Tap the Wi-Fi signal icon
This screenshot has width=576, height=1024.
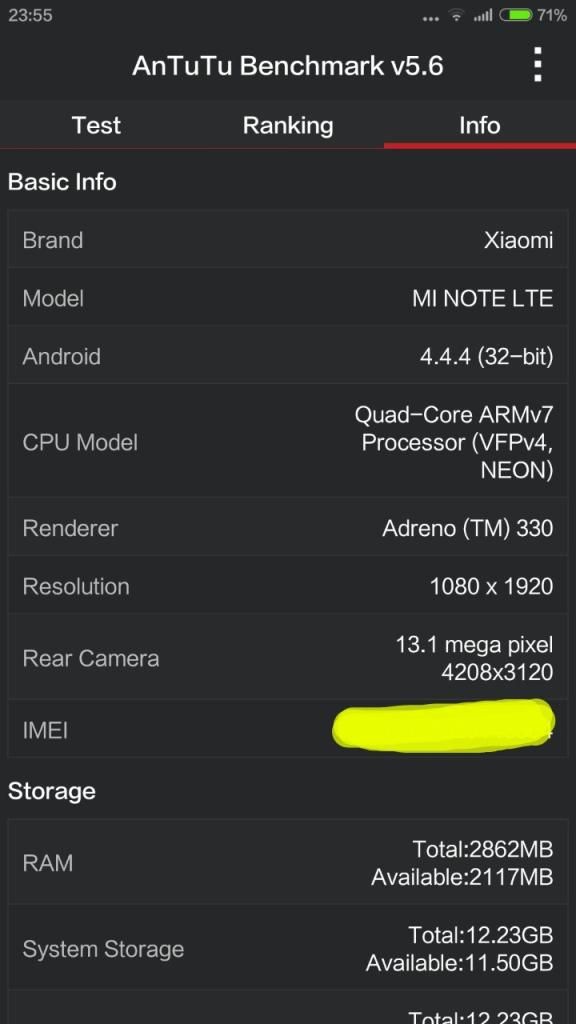[x=456, y=16]
